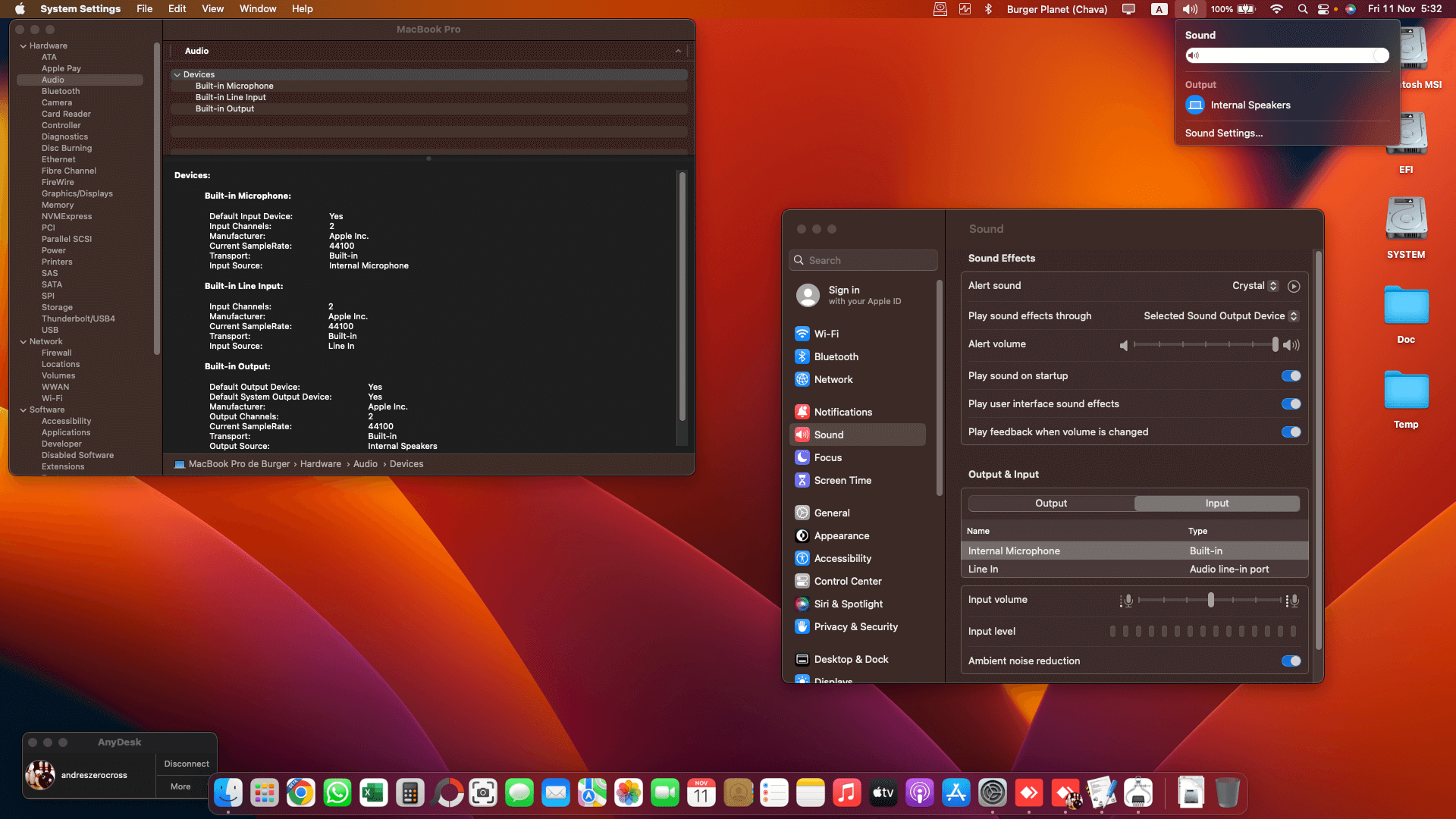The image size is (1456, 819).
Task: Open the File menu
Action: [x=144, y=9]
